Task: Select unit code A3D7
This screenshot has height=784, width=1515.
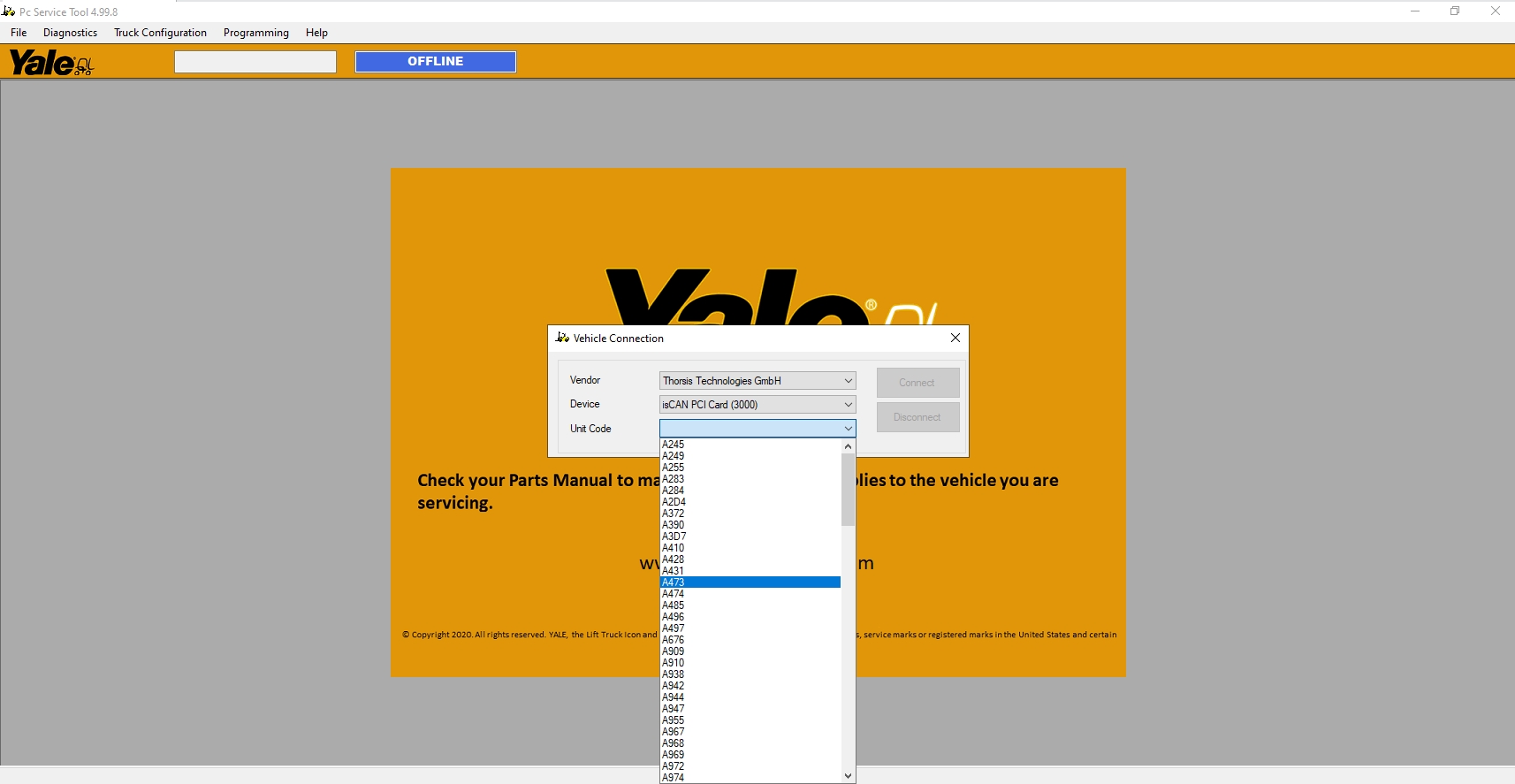Action: point(750,537)
